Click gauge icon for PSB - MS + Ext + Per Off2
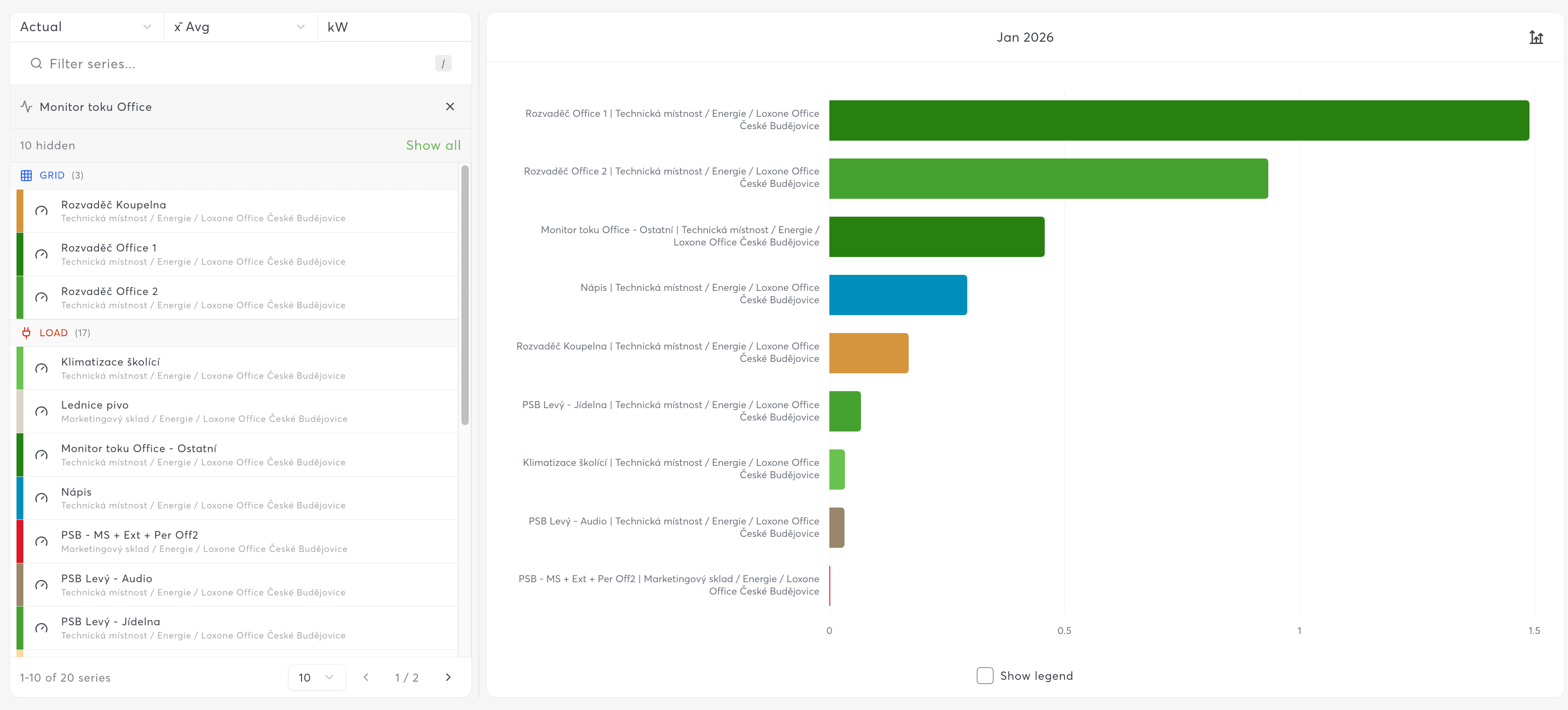The width and height of the screenshot is (1568, 710). [x=41, y=541]
